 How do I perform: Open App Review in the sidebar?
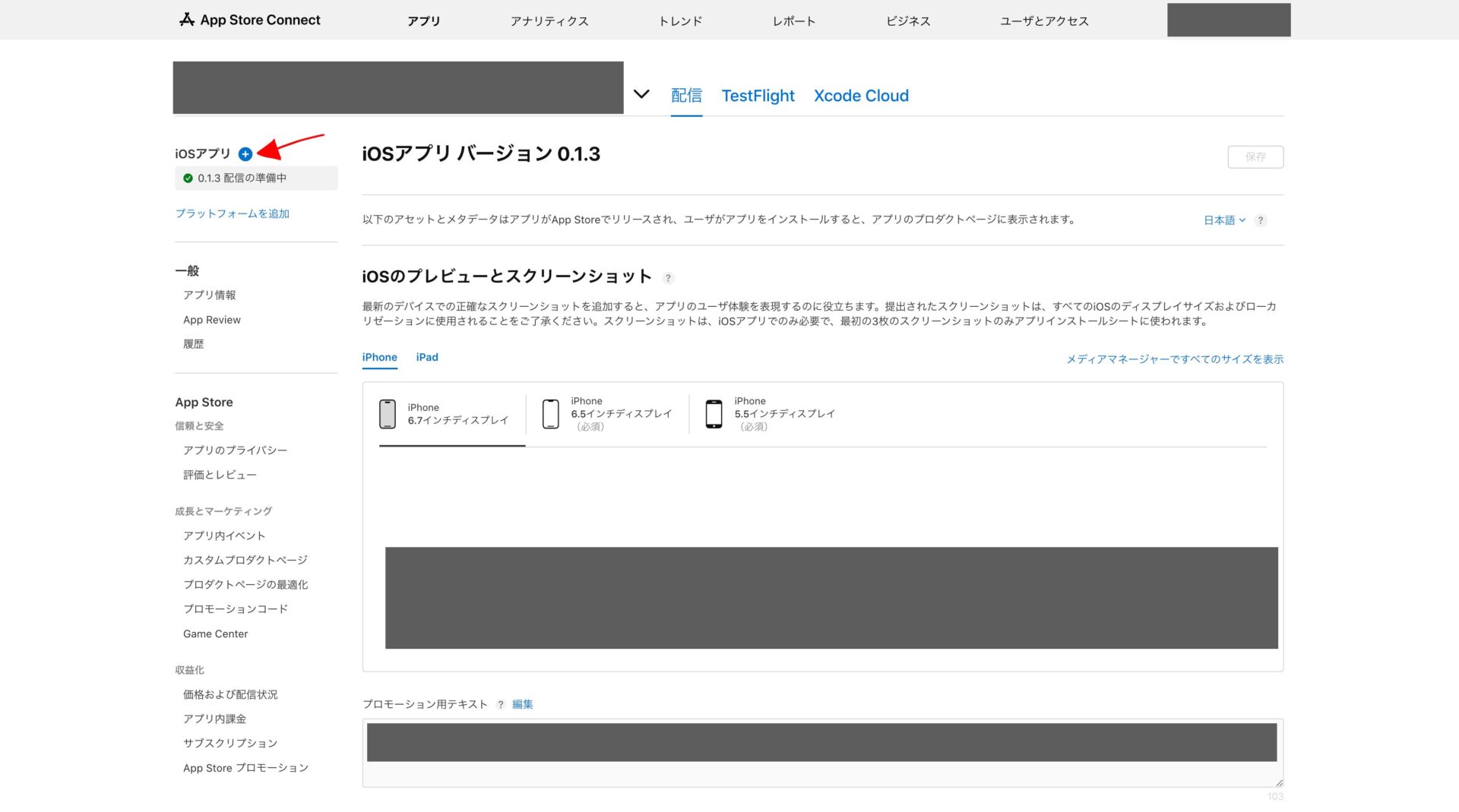212,320
